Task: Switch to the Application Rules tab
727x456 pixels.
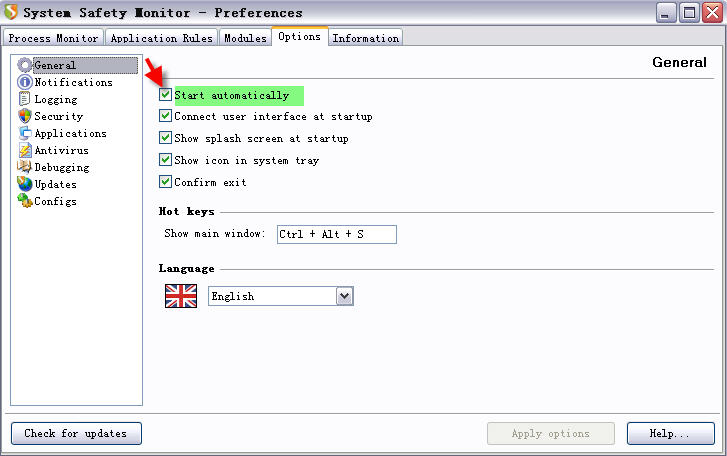Action: [161, 38]
